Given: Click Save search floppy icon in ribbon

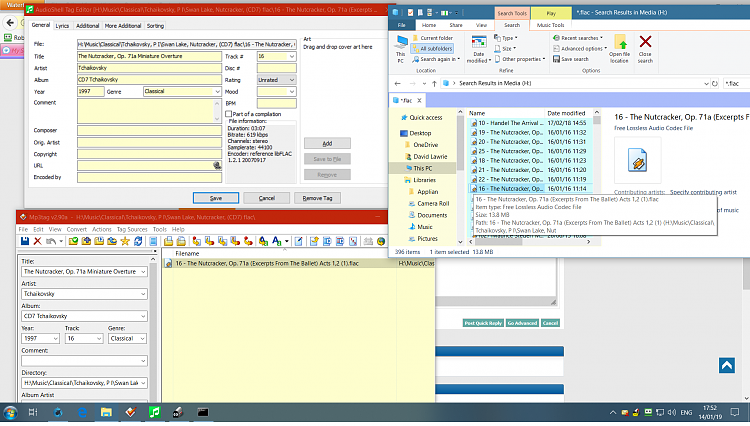Looking at the screenshot, I should pos(556,59).
